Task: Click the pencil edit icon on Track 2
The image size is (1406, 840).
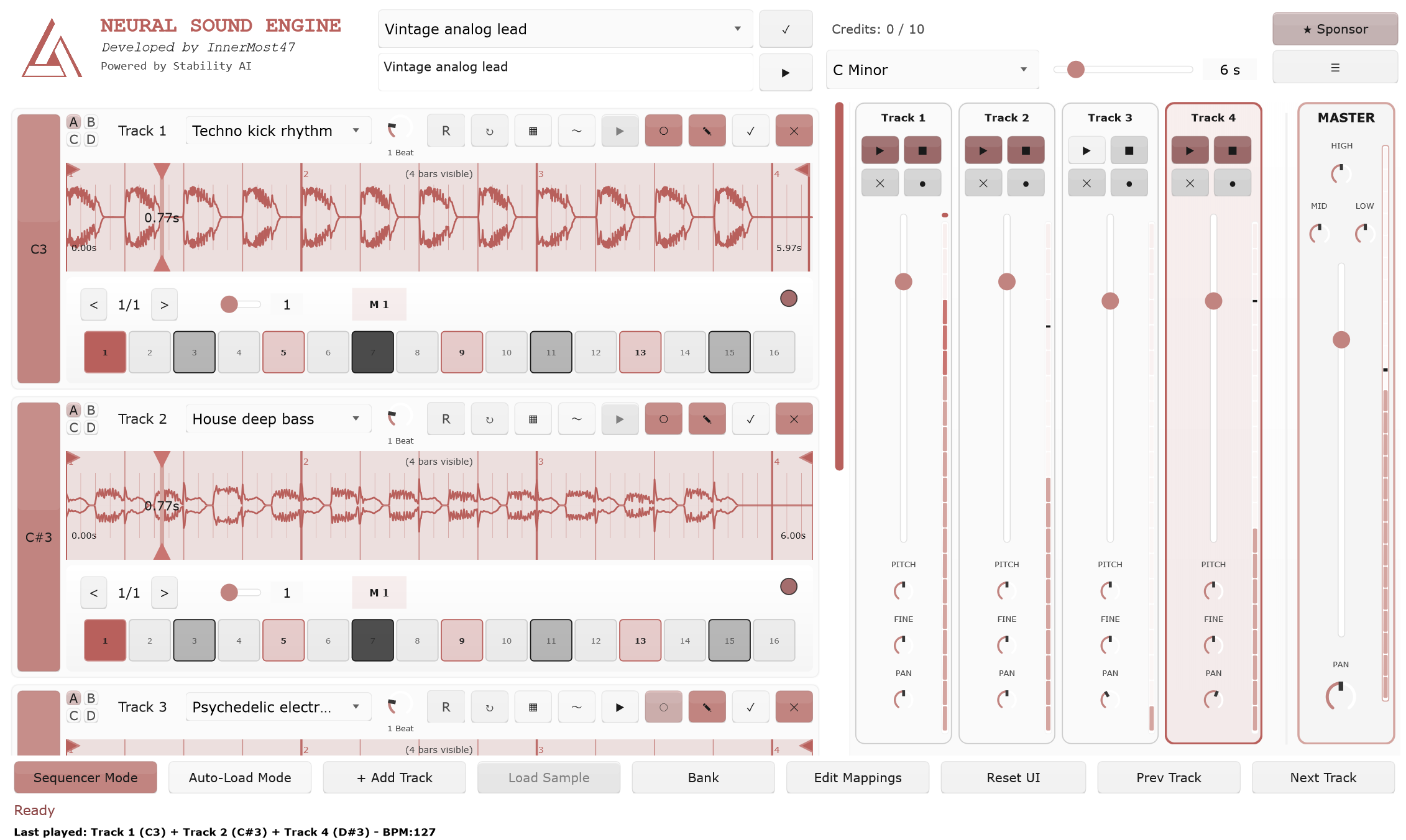Action: point(707,419)
